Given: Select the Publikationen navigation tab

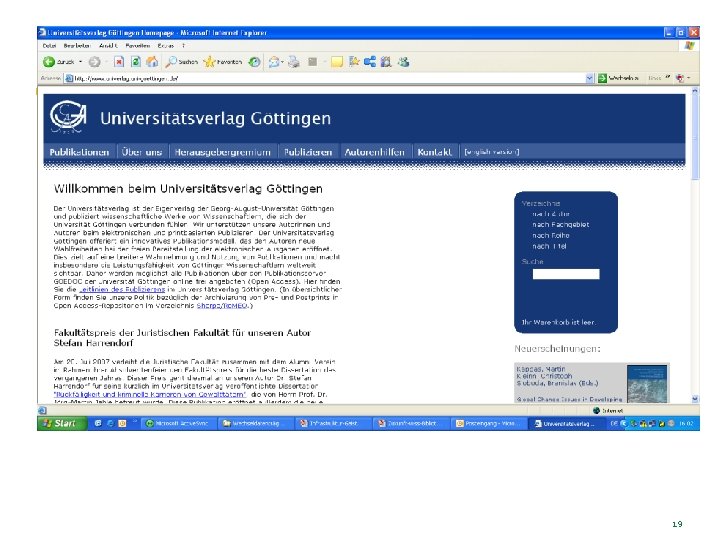Looking at the screenshot, I should [x=79, y=152].
